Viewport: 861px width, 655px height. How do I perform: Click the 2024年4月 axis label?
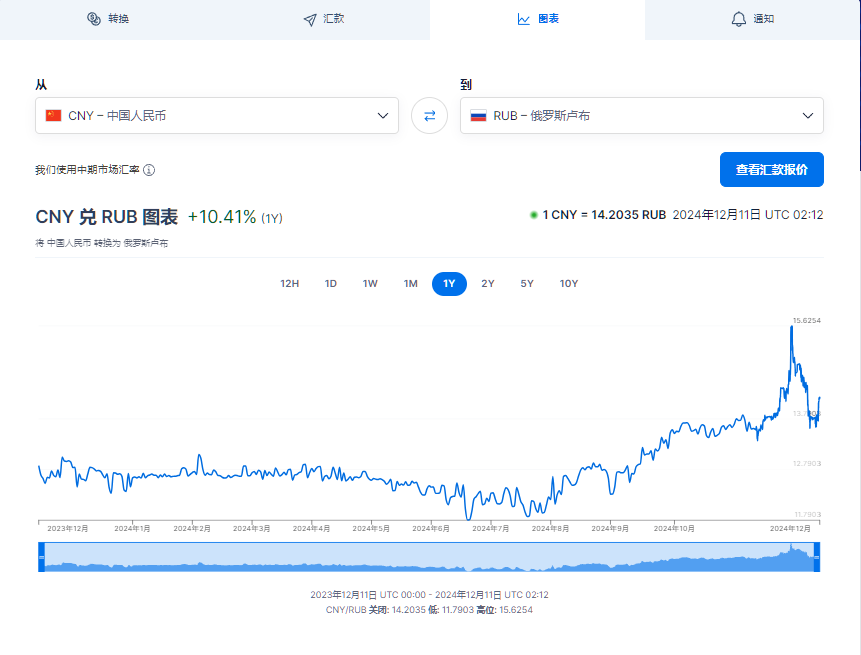coord(311,528)
